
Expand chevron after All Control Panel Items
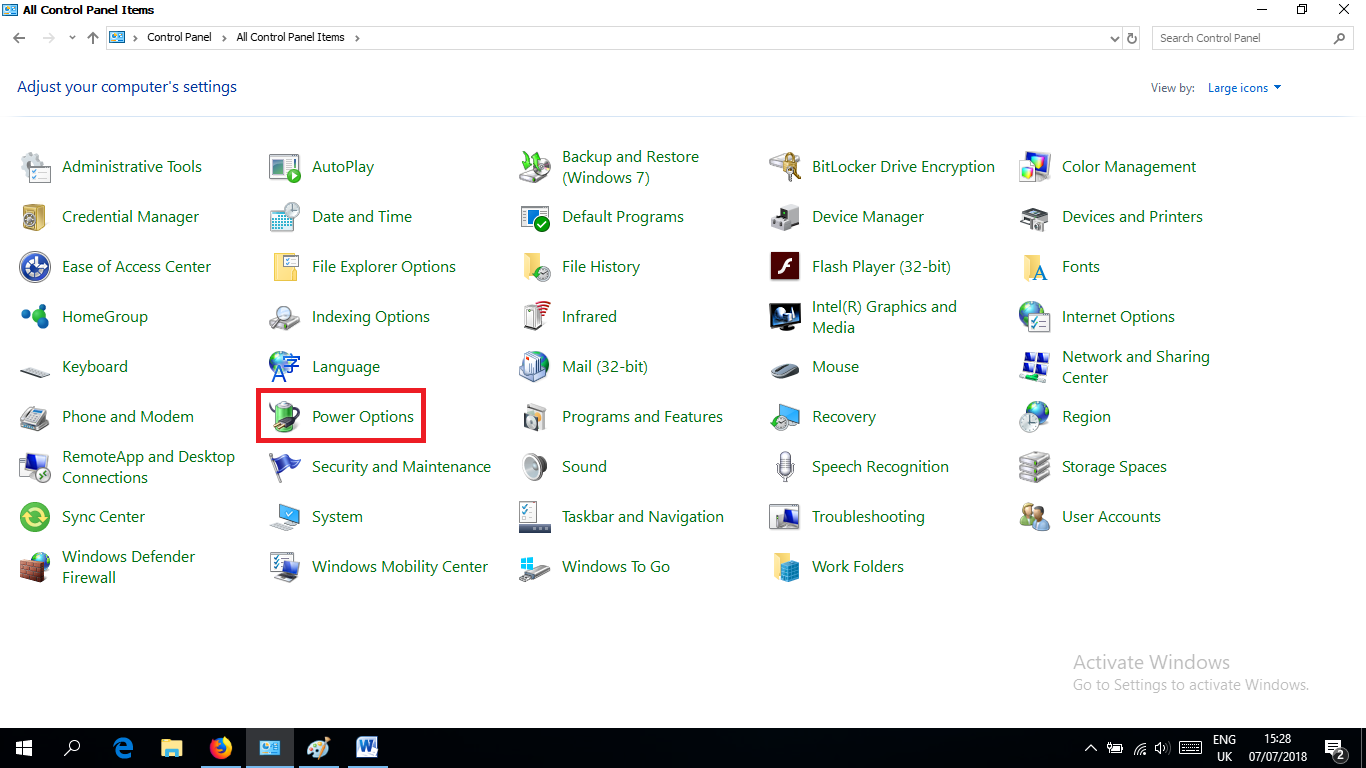(357, 38)
